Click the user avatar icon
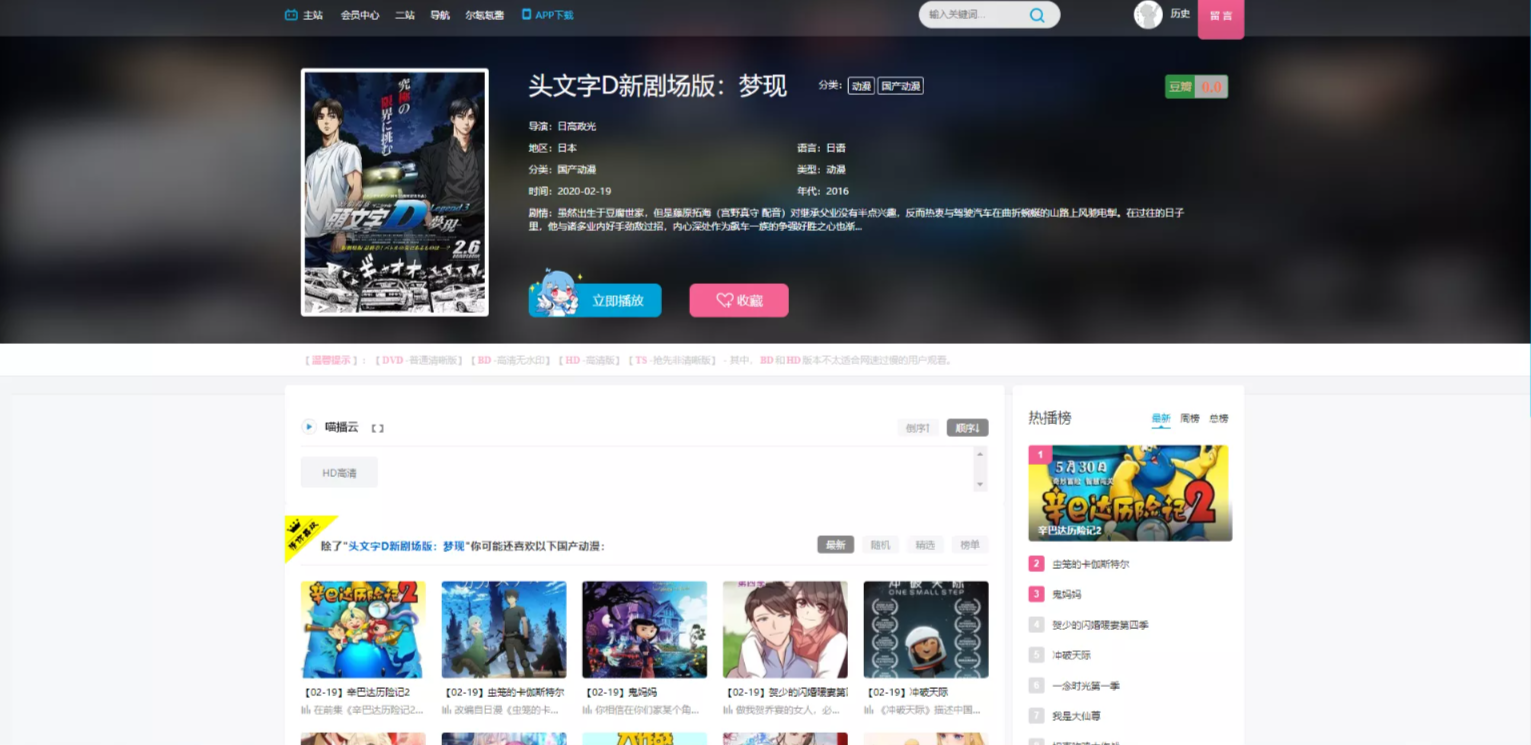Image resolution: width=1531 pixels, height=745 pixels. [x=1147, y=14]
